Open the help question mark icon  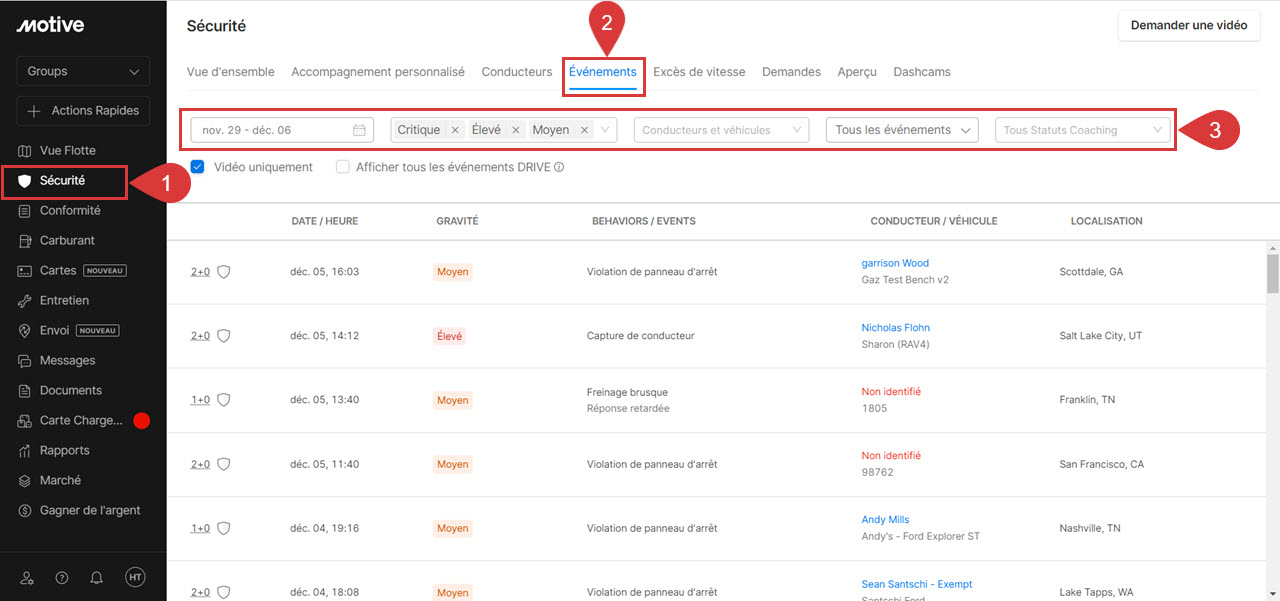pyautogui.click(x=62, y=578)
